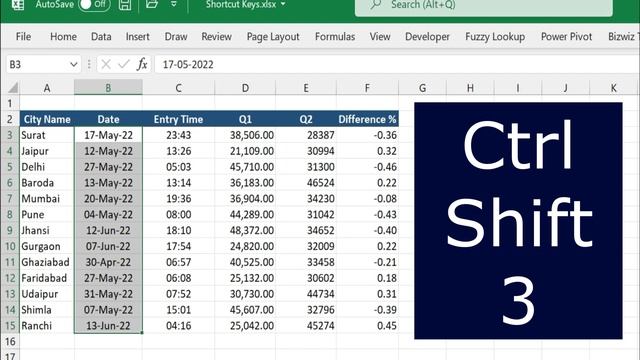Image resolution: width=640 pixels, height=360 pixels.
Task: Click the Shimla city cell
Action: [x=47, y=310]
